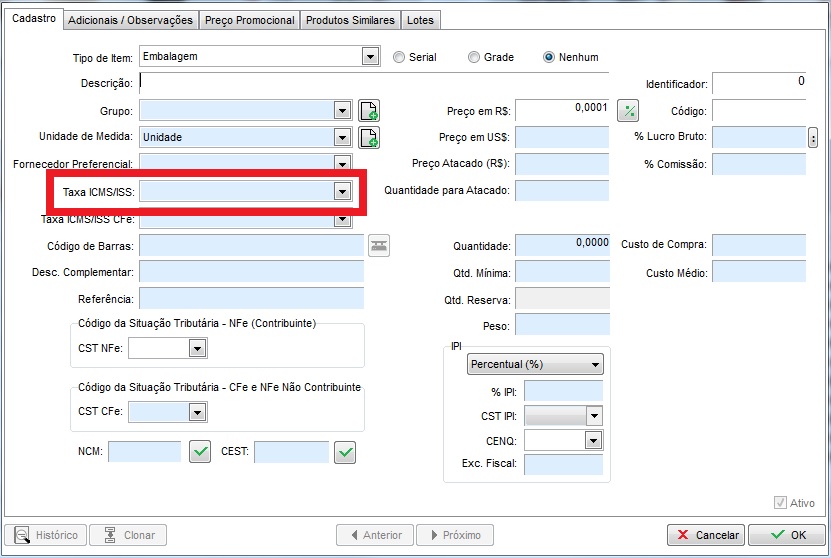
Task: Click the add new Unidade de Medida icon
Action: (x=369, y=137)
